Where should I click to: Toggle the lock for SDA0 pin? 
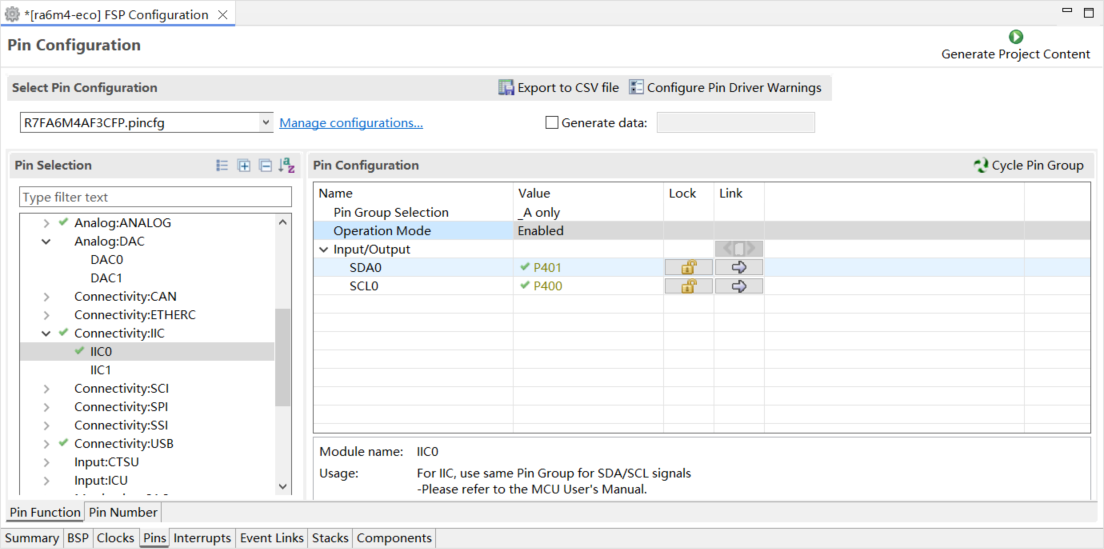(x=688, y=268)
